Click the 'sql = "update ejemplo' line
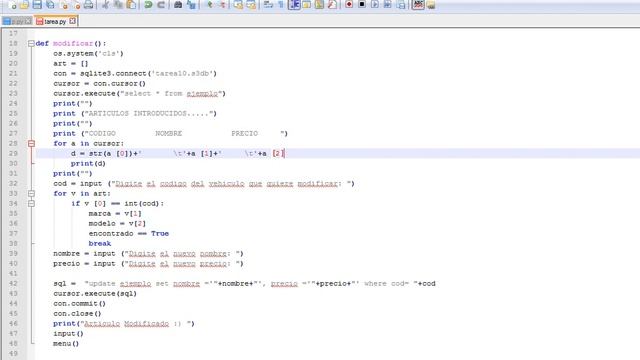Viewport: 640px width, 360px height. (244, 283)
